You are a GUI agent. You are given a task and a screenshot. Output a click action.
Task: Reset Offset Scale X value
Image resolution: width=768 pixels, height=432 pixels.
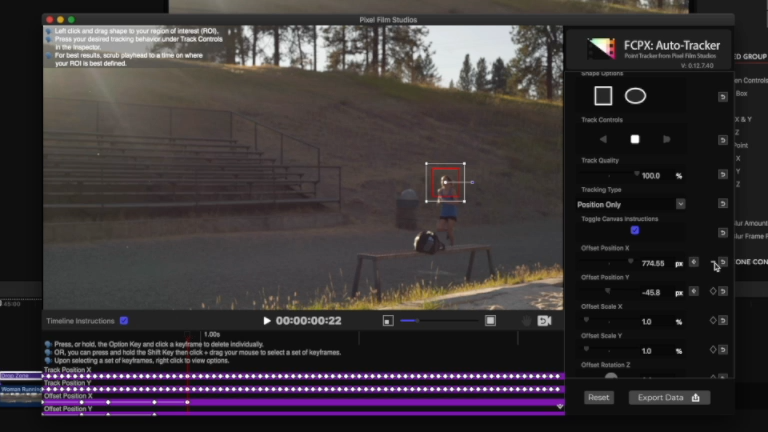click(x=723, y=320)
